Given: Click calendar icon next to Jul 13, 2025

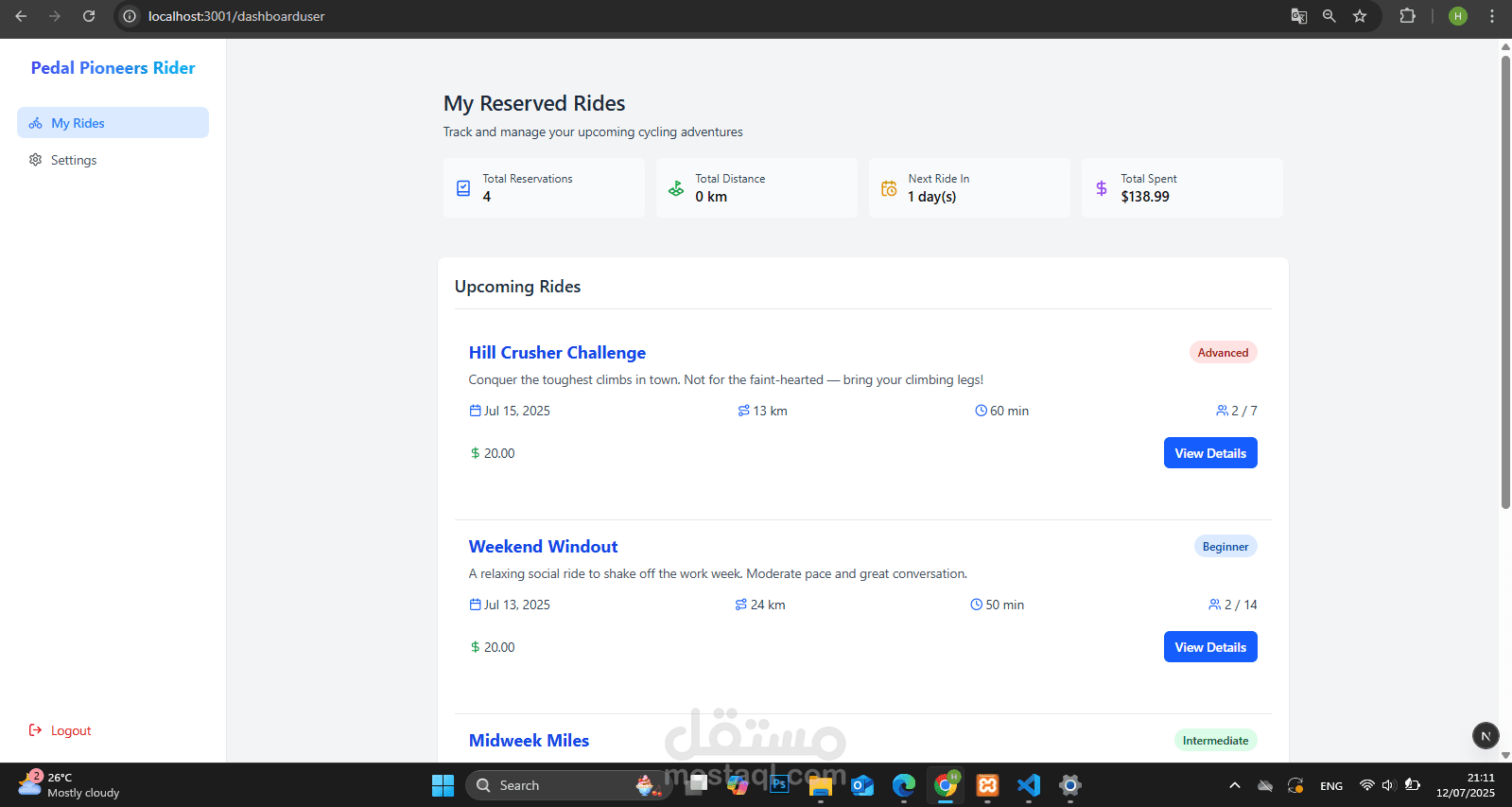Looking at the screenshot, I should 476,605.
